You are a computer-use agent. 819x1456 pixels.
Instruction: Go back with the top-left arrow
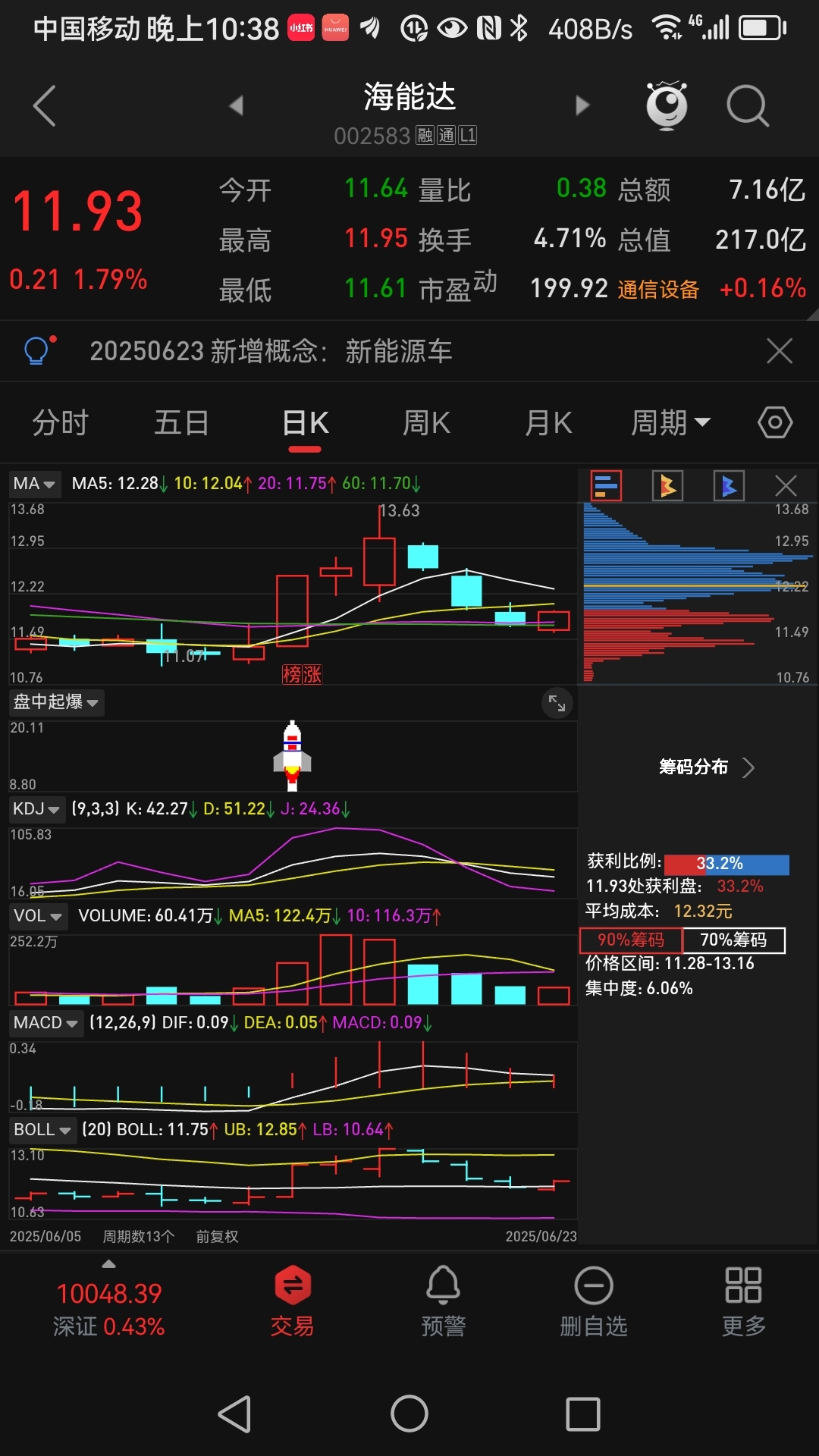point(45,105)
